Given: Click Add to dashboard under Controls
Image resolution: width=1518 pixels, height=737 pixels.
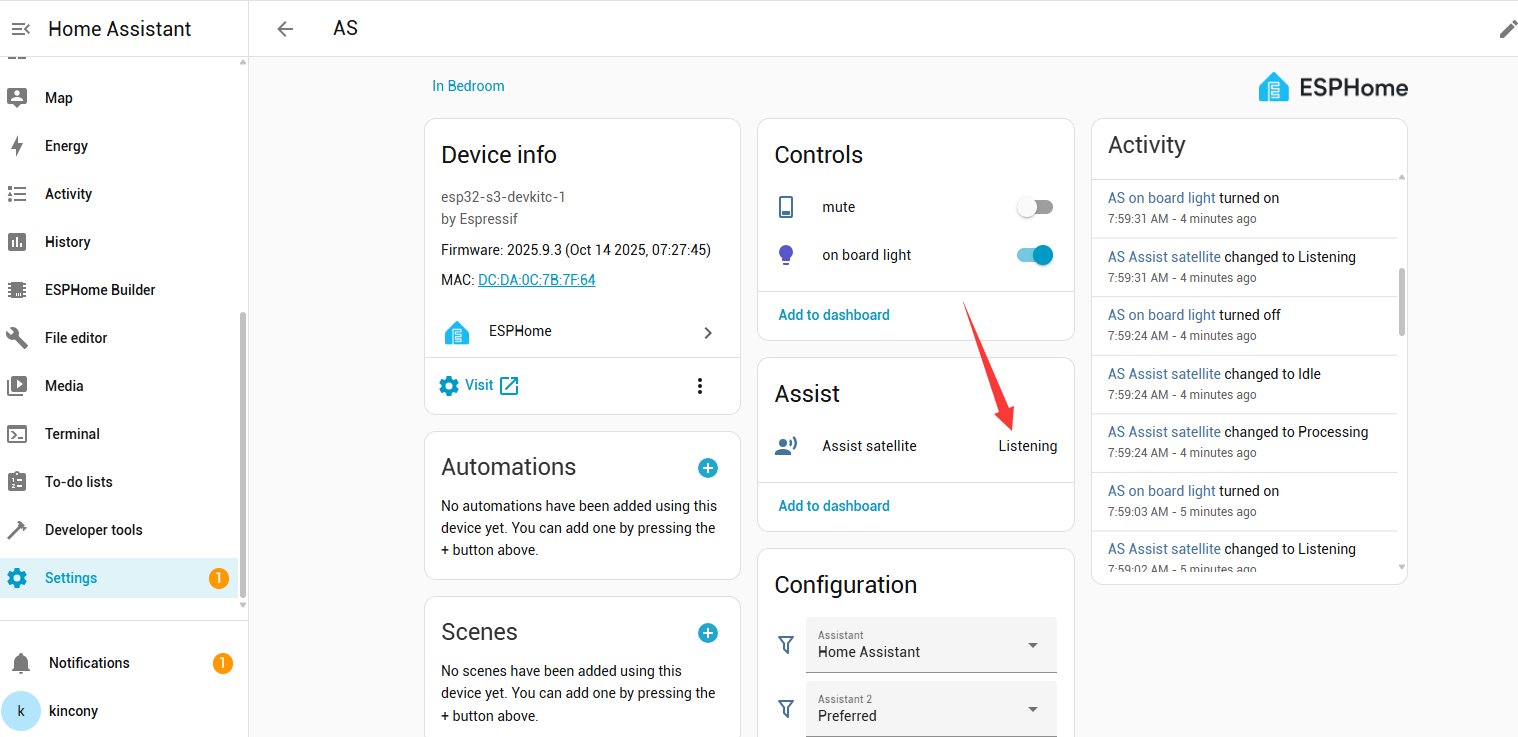Looking at the screenshot, I should point(834,315).
